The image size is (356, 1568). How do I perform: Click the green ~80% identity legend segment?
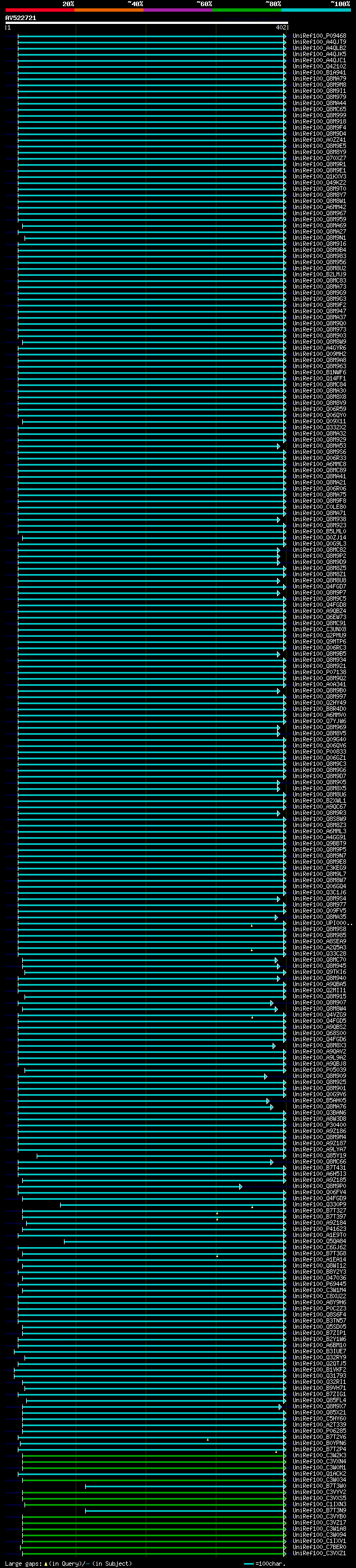247,10
